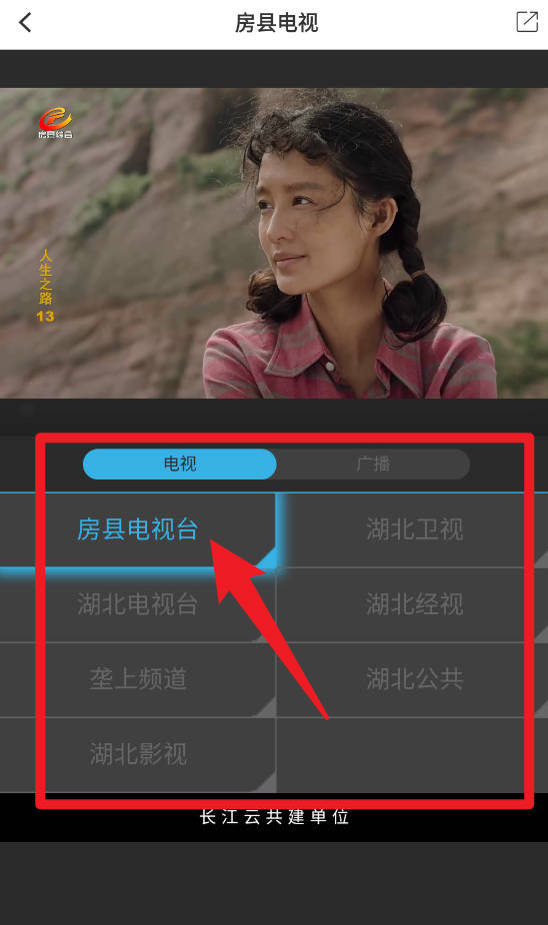The image size is (548, 925).
Task: Click corner triangle of 垄上频道 cell
Action: point(267,707)
